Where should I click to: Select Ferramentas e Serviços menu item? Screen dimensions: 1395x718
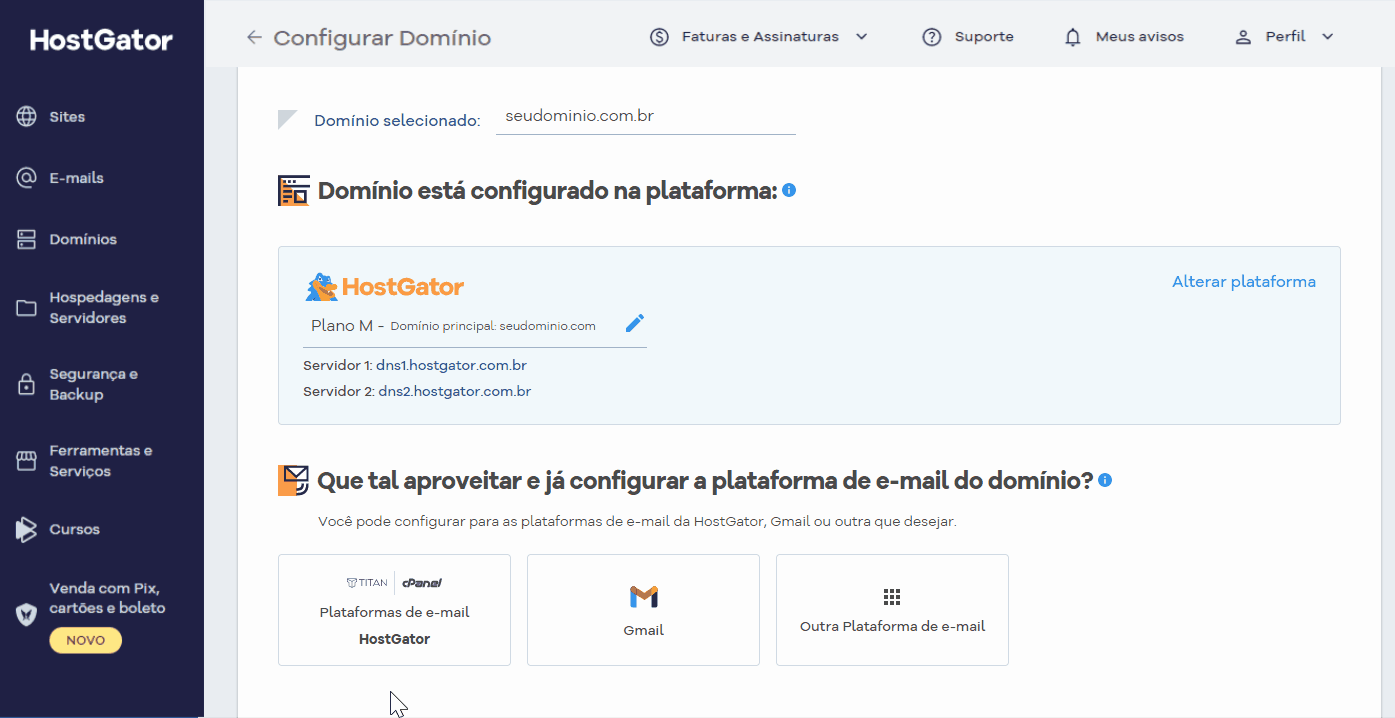tap(102, 461)
